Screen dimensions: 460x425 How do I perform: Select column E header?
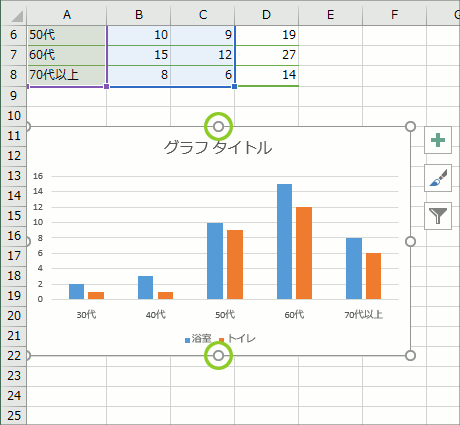point(330,15)
